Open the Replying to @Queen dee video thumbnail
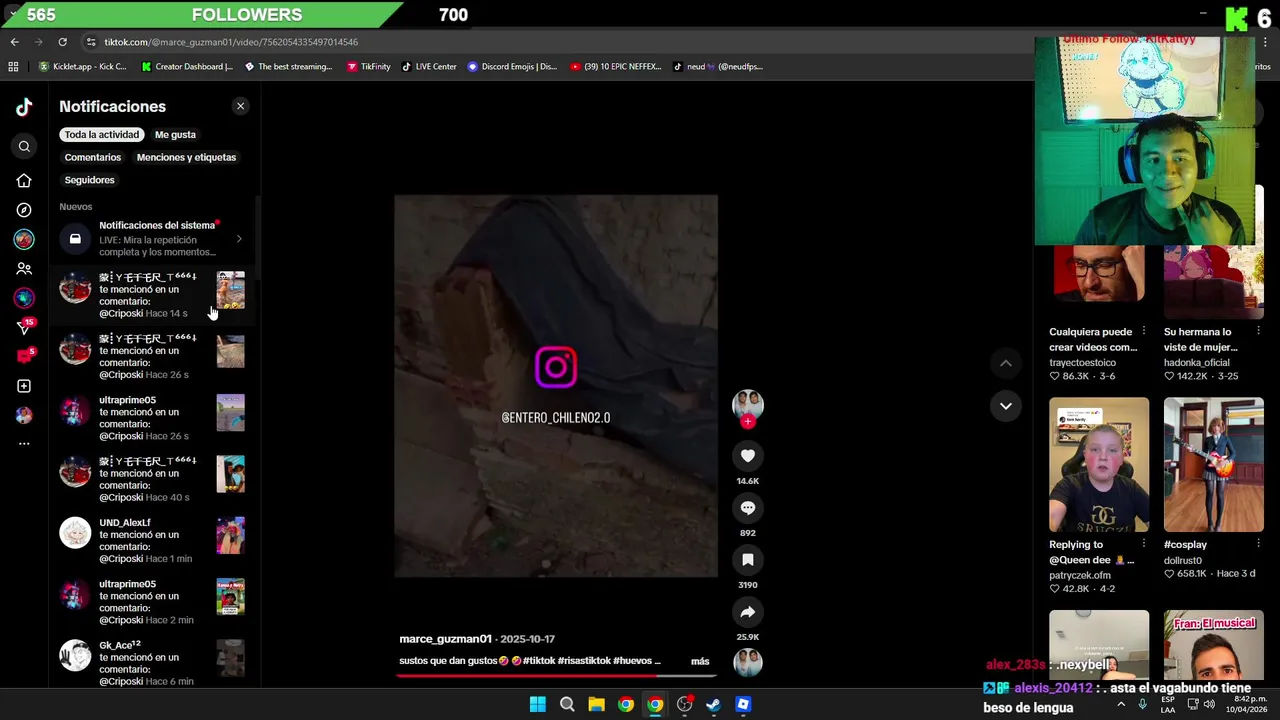 [1099, 465]
